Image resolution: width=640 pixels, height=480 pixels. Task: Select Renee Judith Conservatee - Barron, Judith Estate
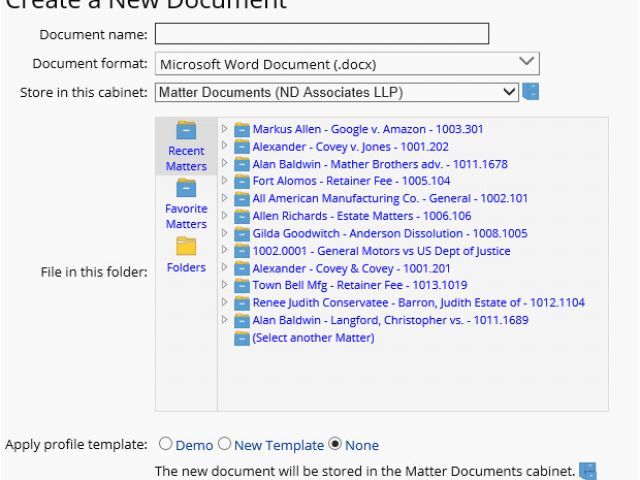pyautogui.click(x=419, y=302)
